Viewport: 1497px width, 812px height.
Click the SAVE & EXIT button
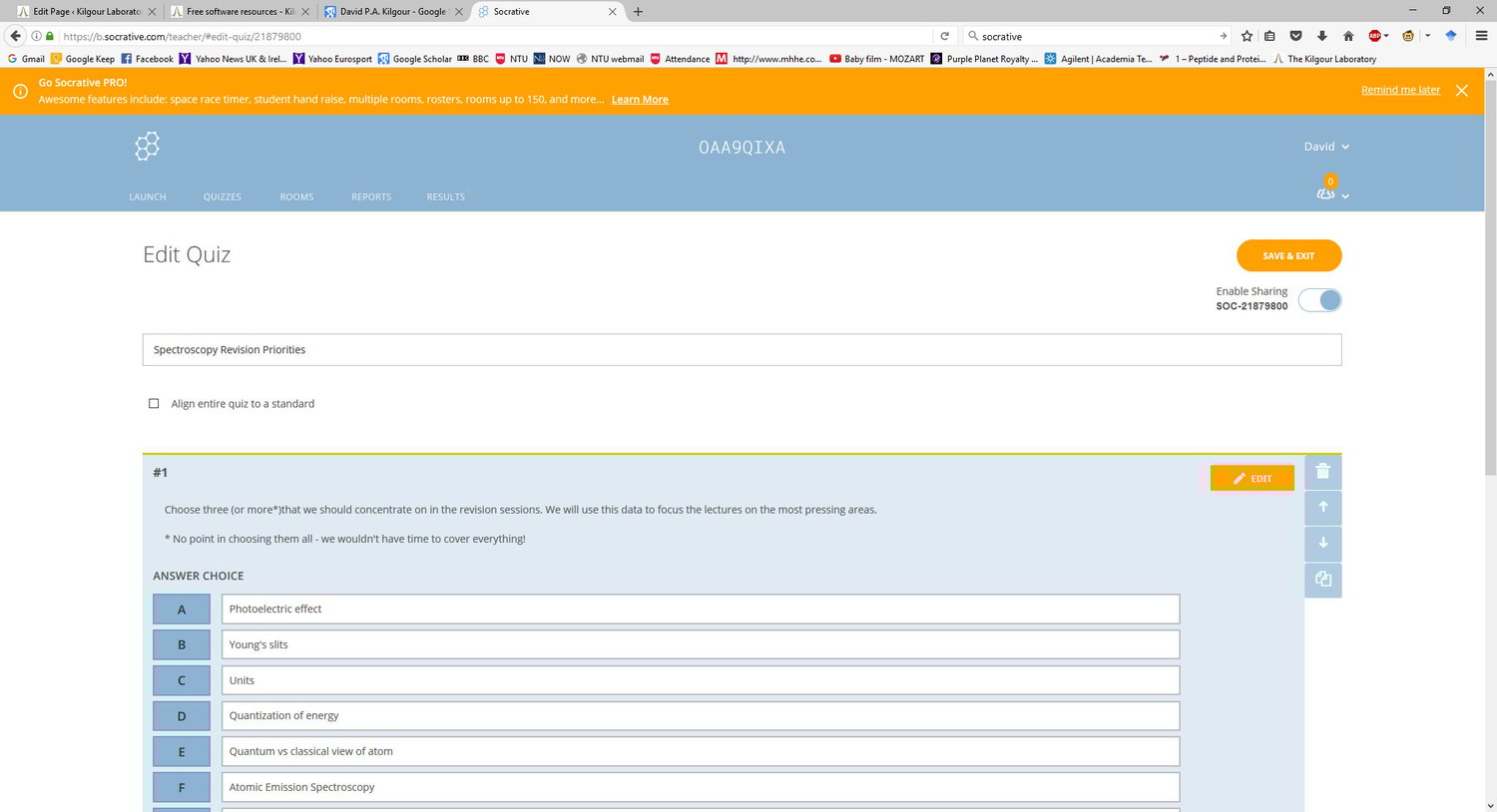click(1287, 255)
